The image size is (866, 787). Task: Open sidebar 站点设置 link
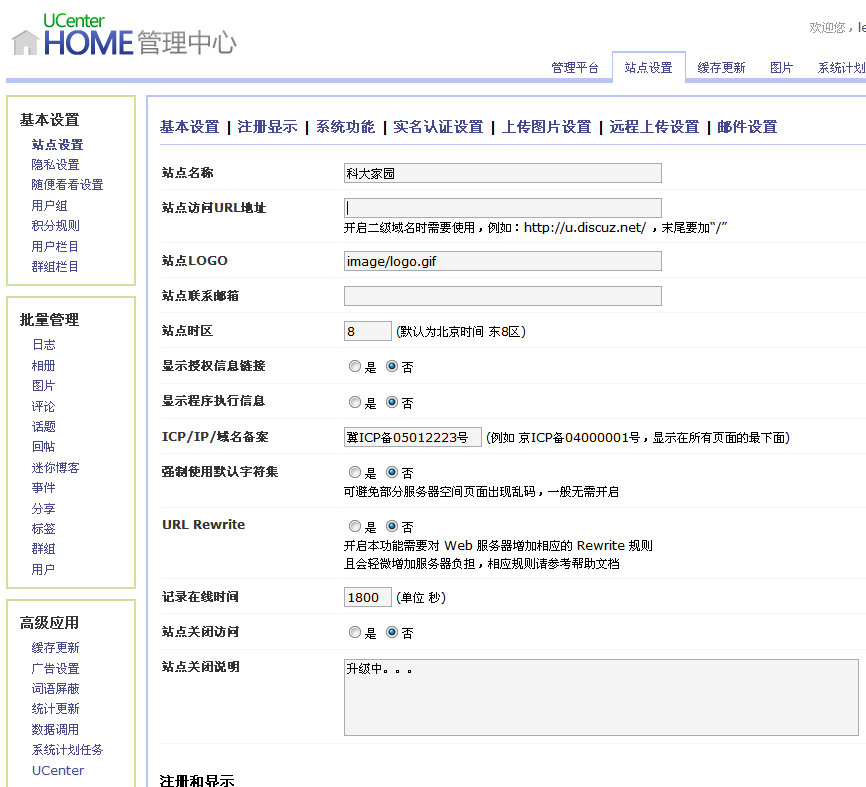(x=57, y=145)
